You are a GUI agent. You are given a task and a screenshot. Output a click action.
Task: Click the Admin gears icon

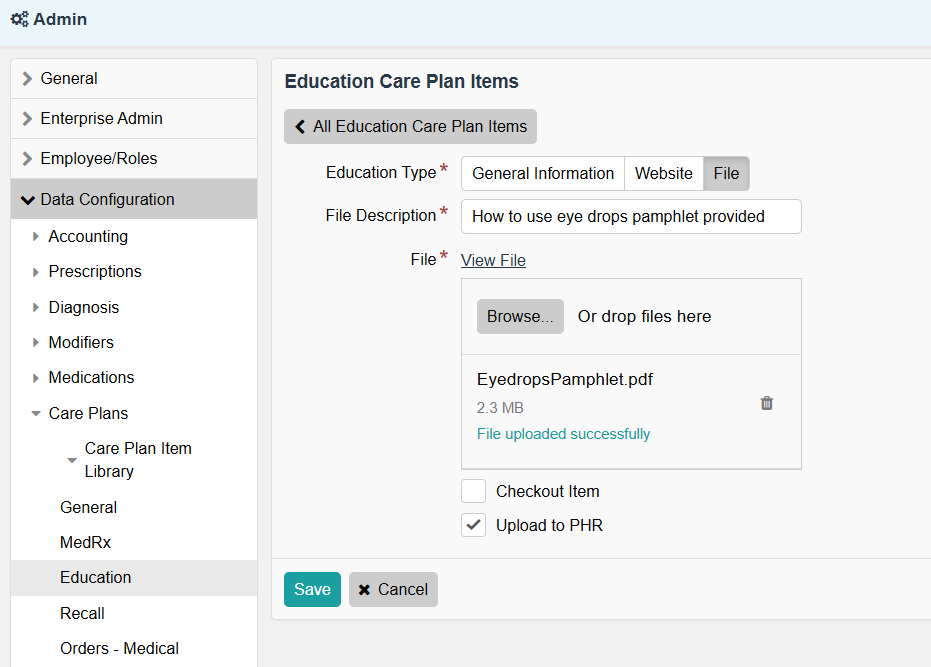(x=19, y=20)
